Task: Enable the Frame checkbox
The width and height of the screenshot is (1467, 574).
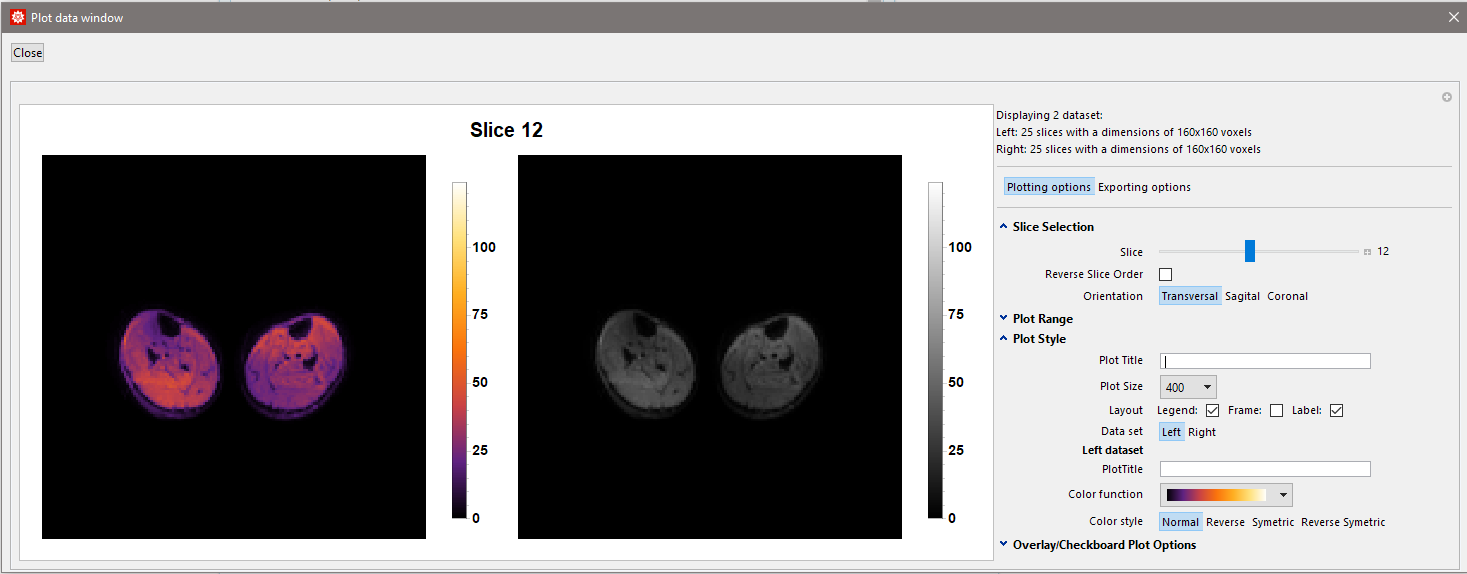Action: [1276, 410]
